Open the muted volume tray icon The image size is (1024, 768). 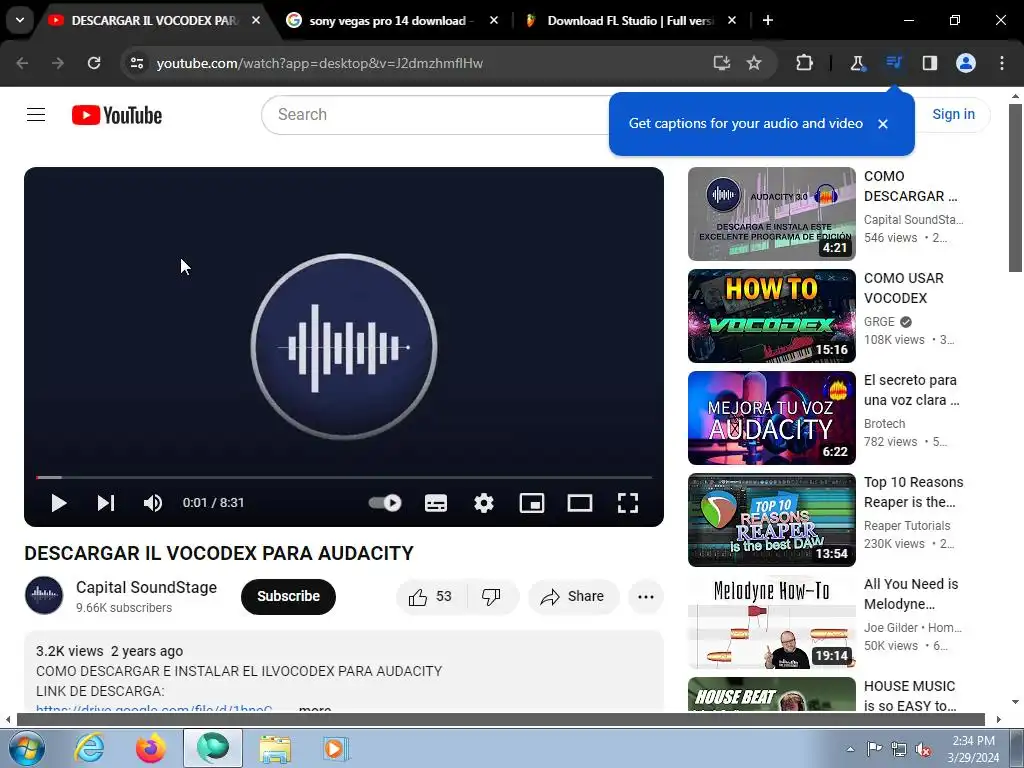coord(923,749)
